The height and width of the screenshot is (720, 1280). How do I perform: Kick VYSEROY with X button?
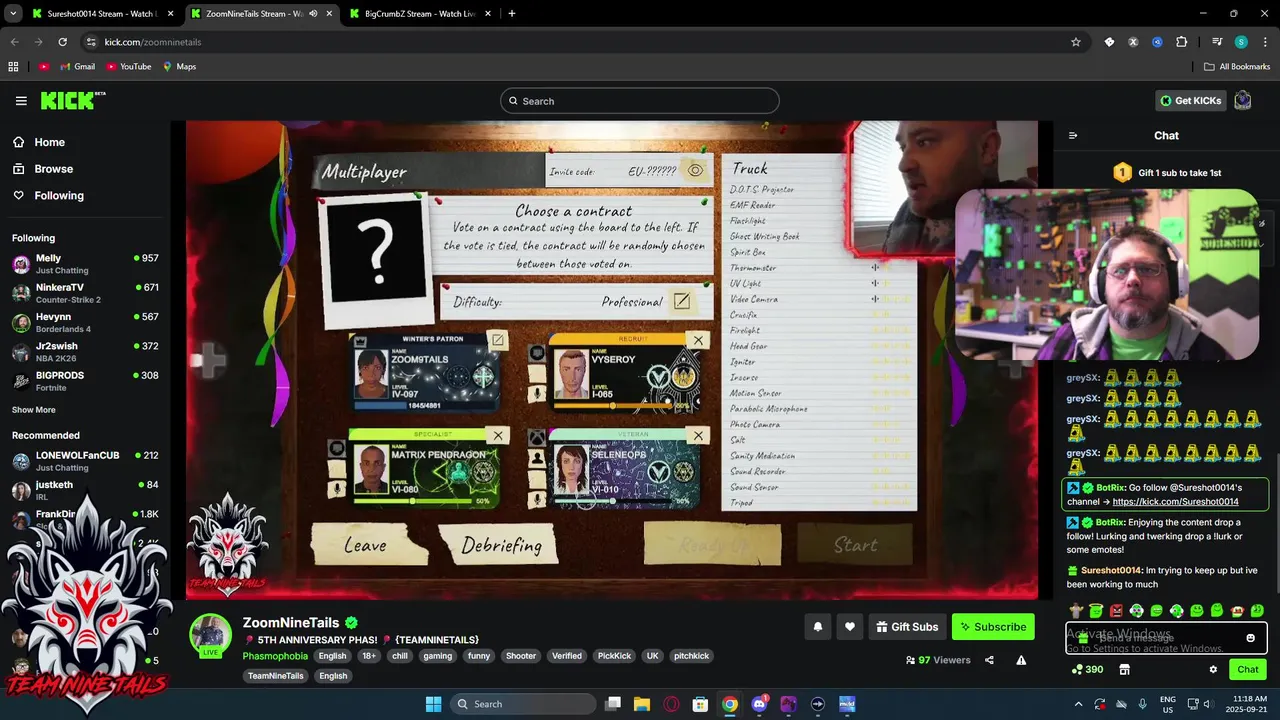tap(698, 340)
